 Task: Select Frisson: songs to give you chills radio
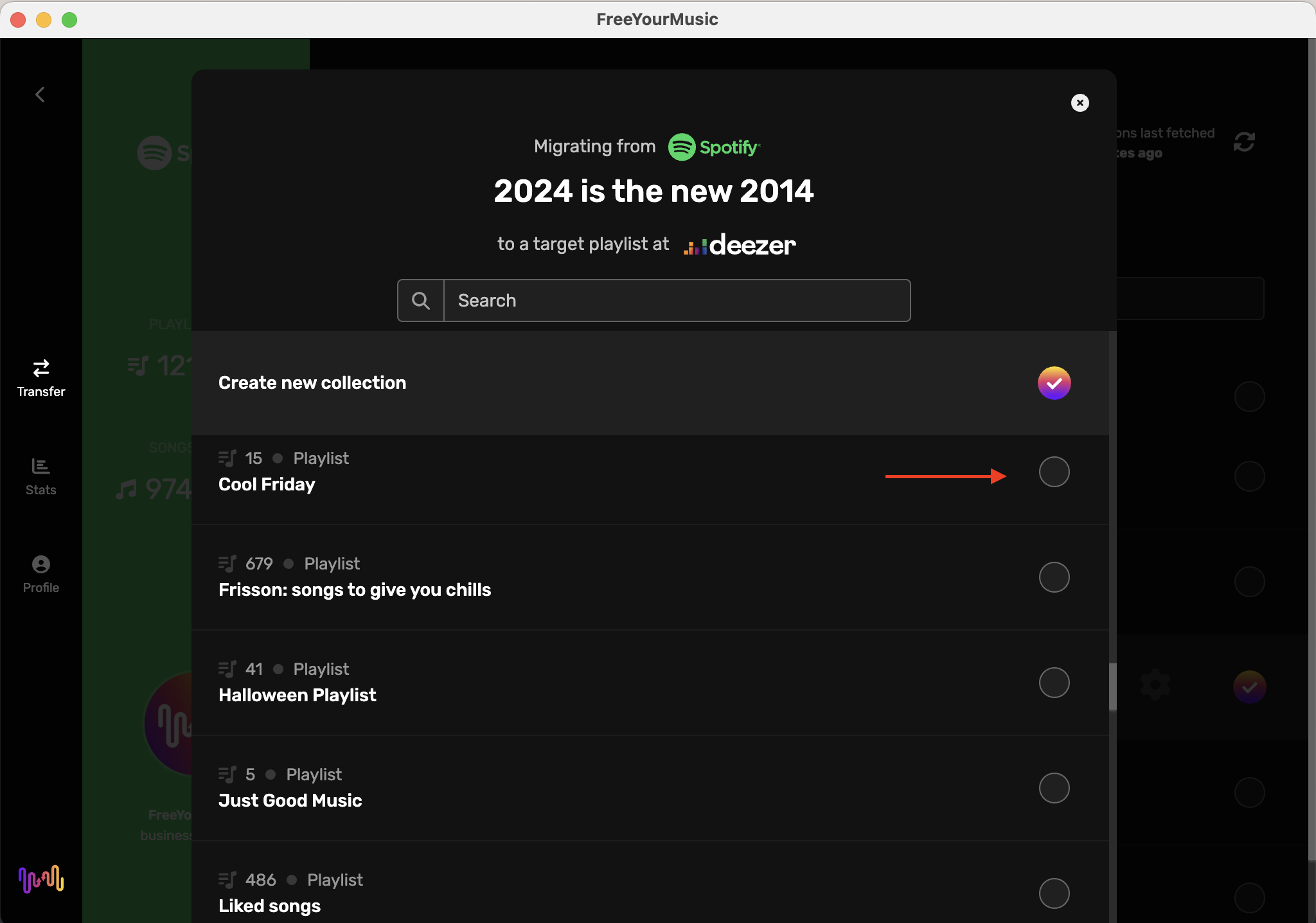[x=1054, y=577]
